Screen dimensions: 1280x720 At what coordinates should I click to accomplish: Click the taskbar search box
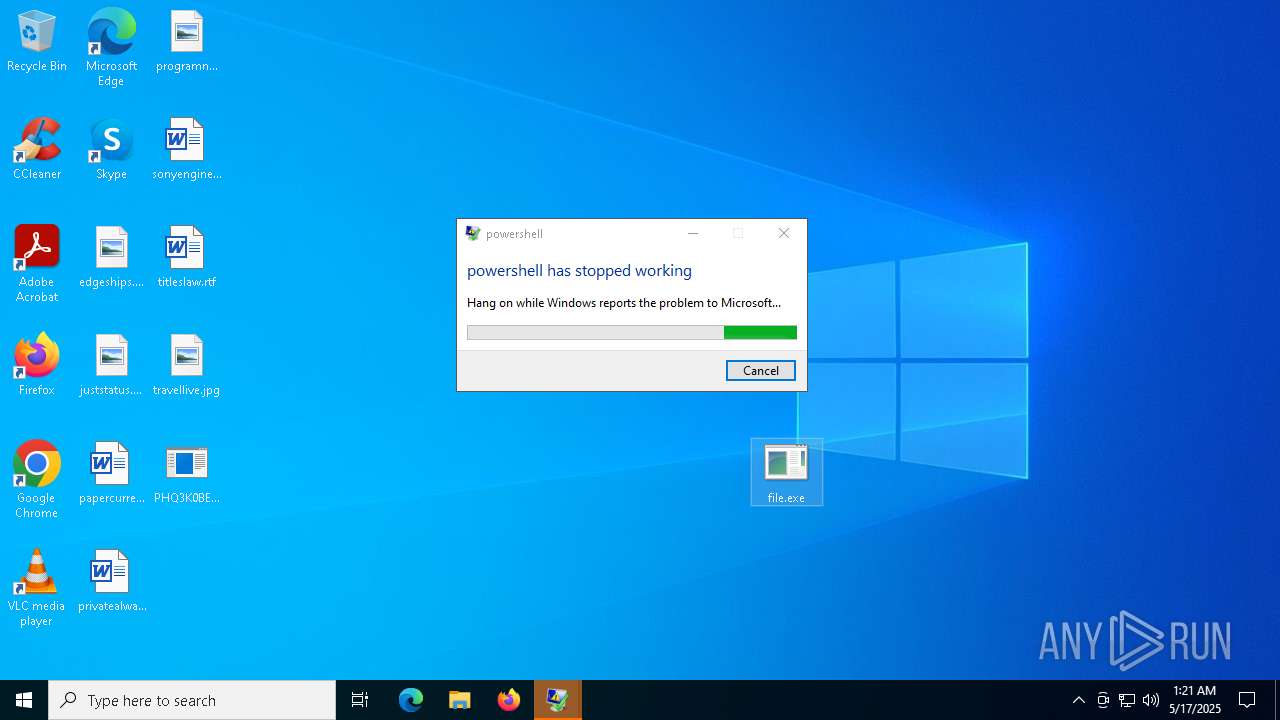point(192,700)
